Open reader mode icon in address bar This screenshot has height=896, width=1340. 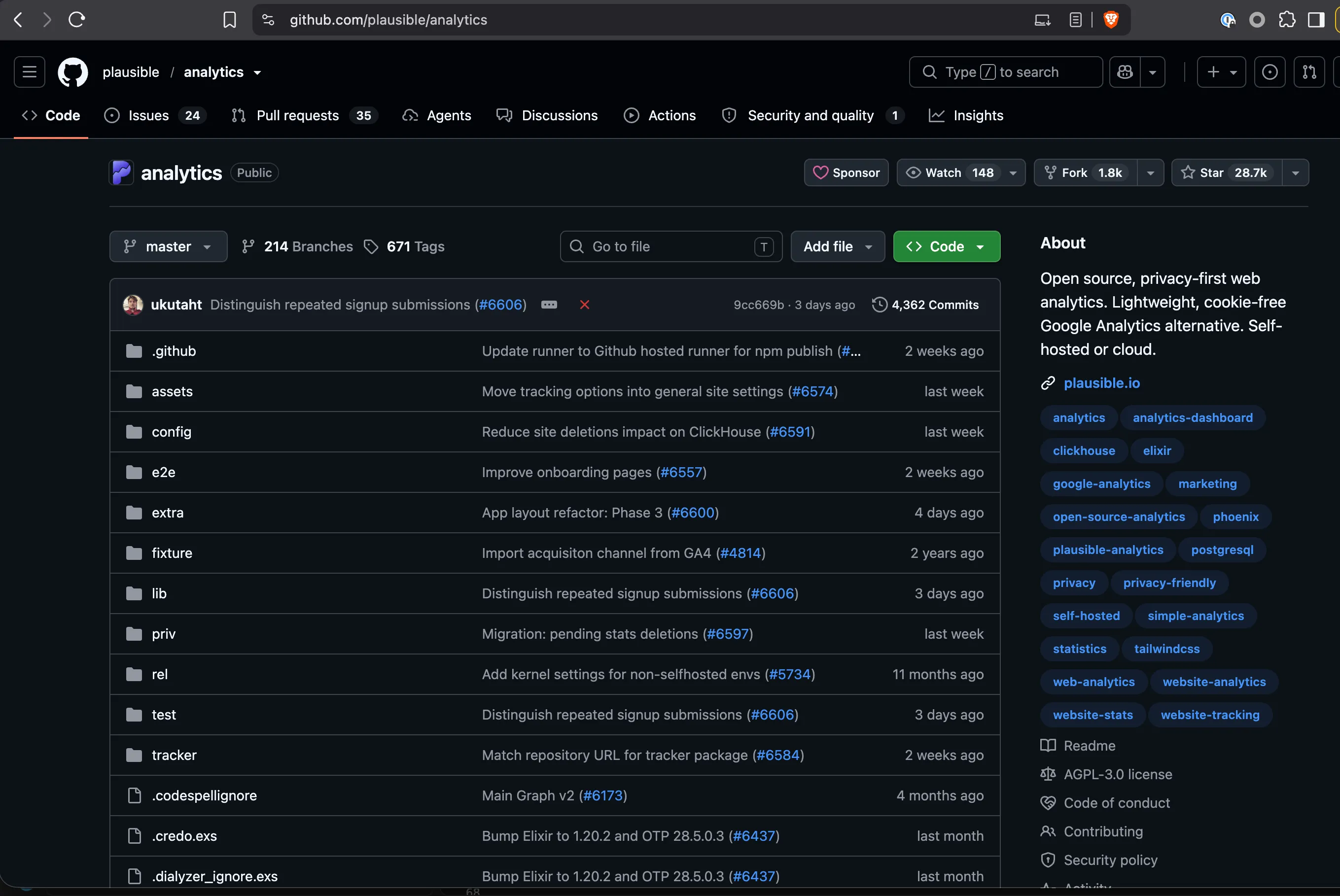point(1075,20)
